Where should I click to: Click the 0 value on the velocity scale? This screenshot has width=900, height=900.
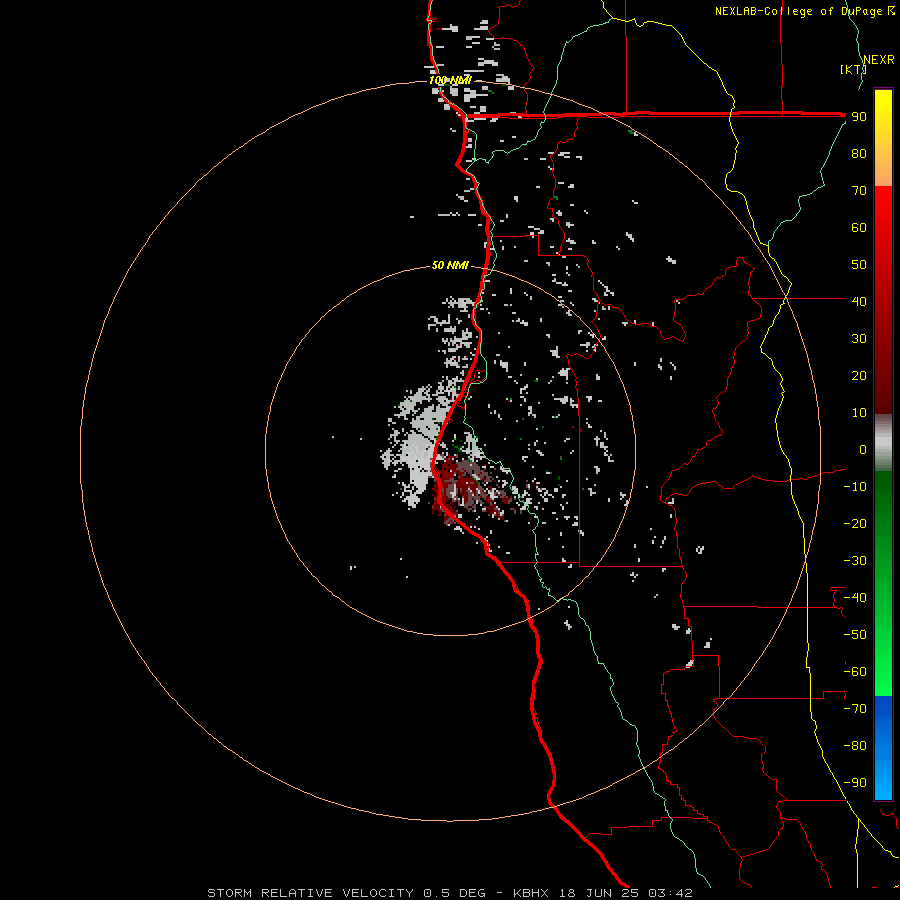pos(863,449)
